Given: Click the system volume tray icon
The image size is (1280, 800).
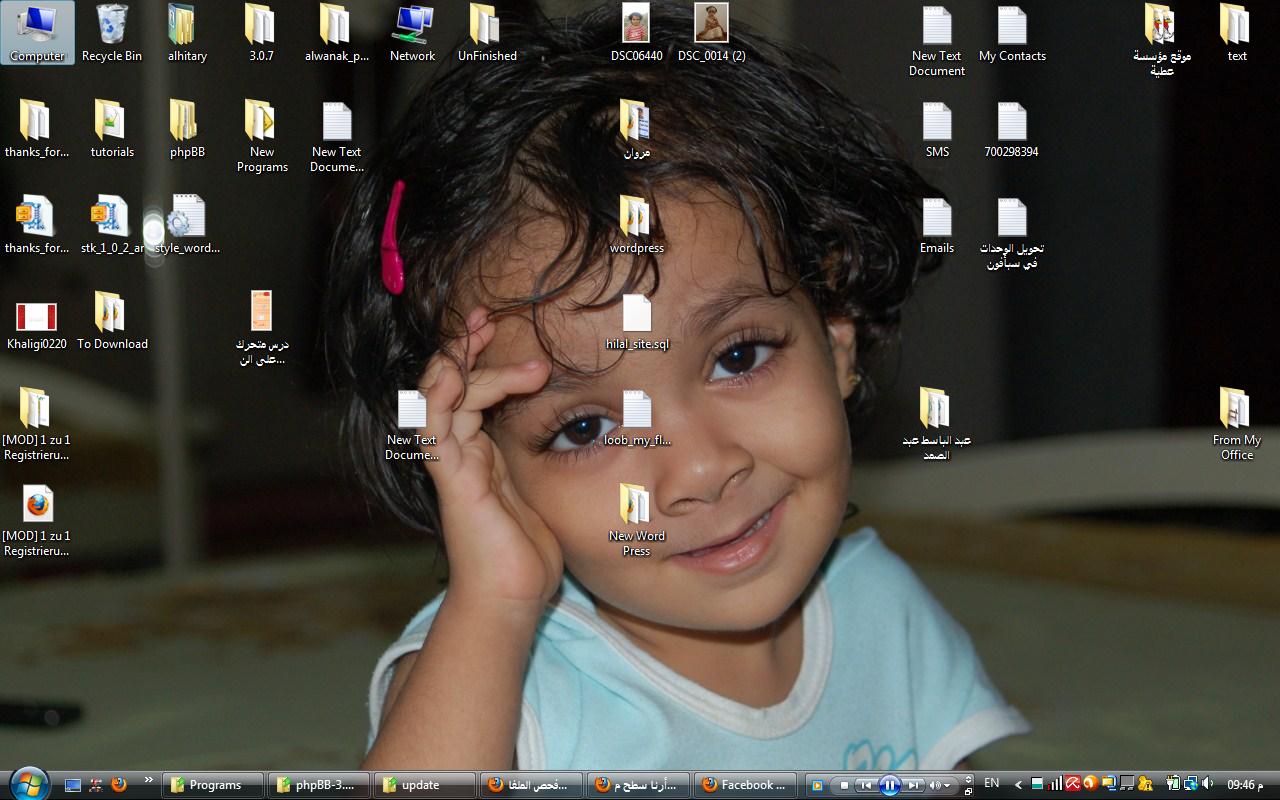Looking at the screenshot, I should [x=1207, y=785].
